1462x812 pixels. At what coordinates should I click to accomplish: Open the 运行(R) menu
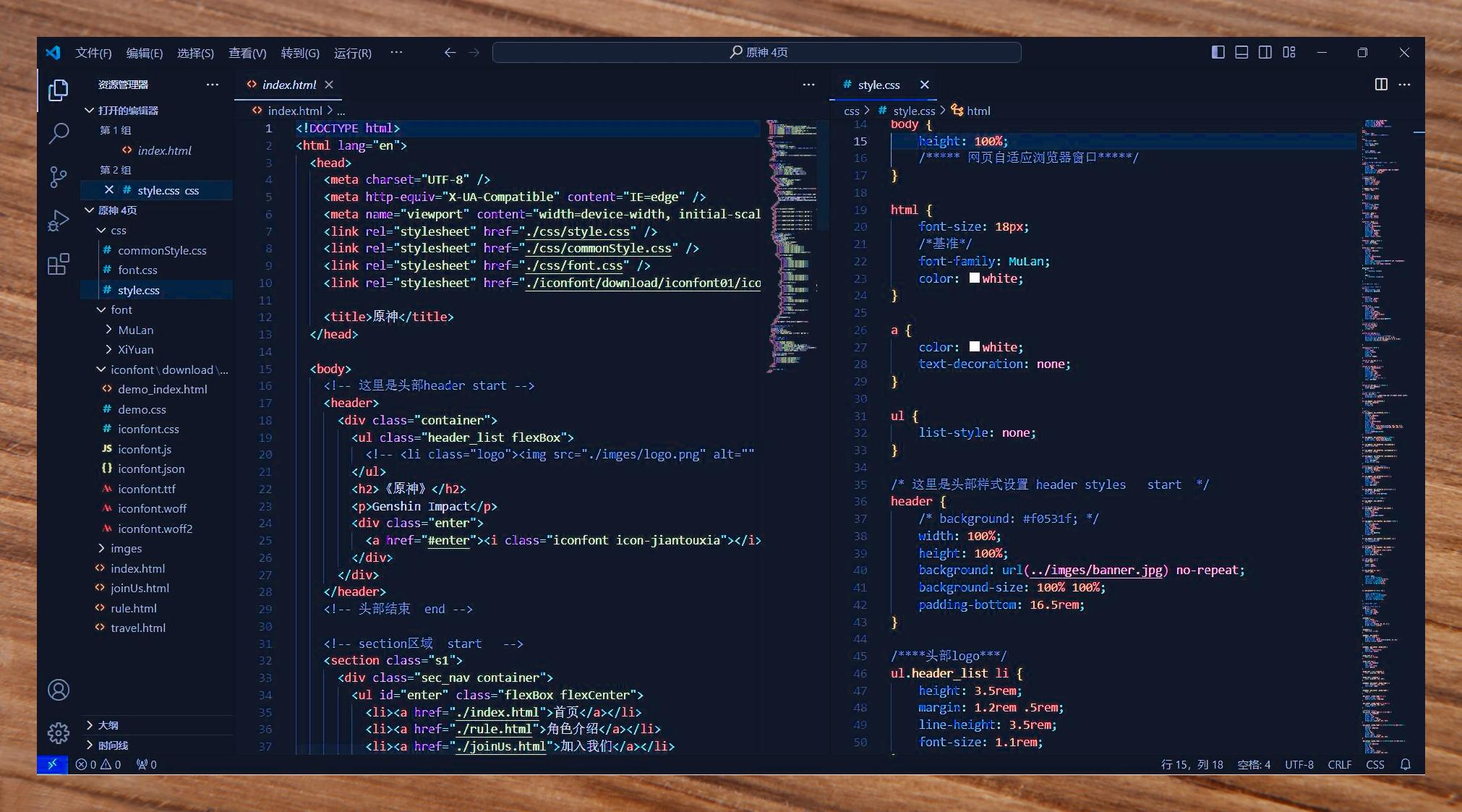click(x=352, y=53)
